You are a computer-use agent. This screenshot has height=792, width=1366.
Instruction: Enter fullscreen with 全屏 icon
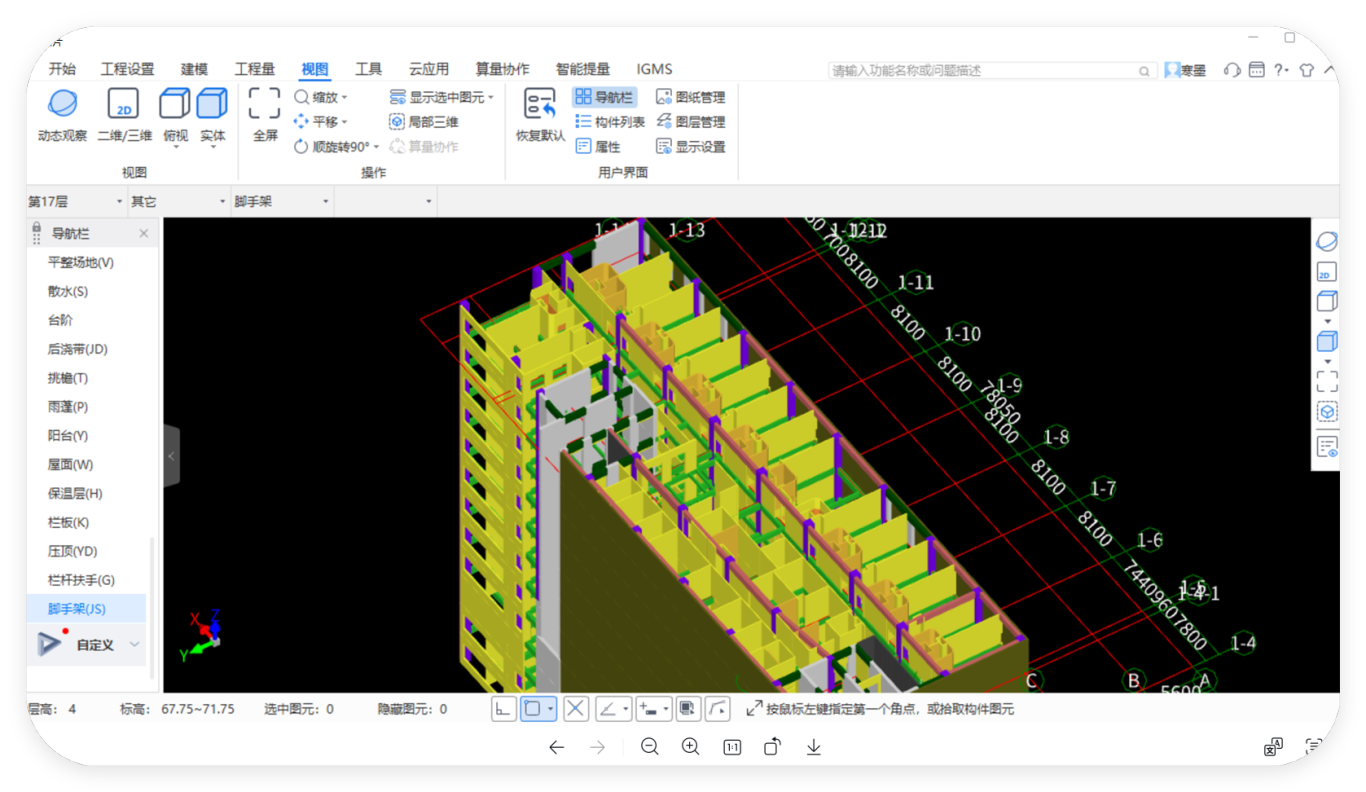pos(265,103)
